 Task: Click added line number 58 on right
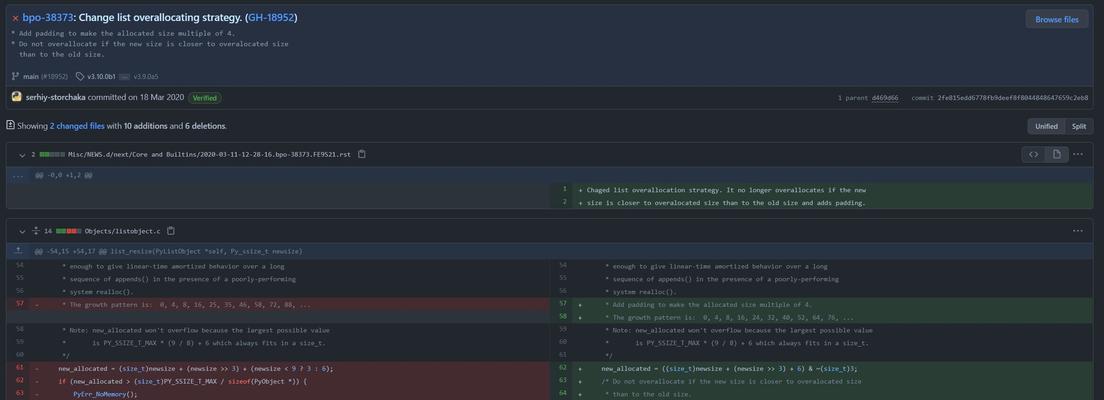(x=563, y=318)
